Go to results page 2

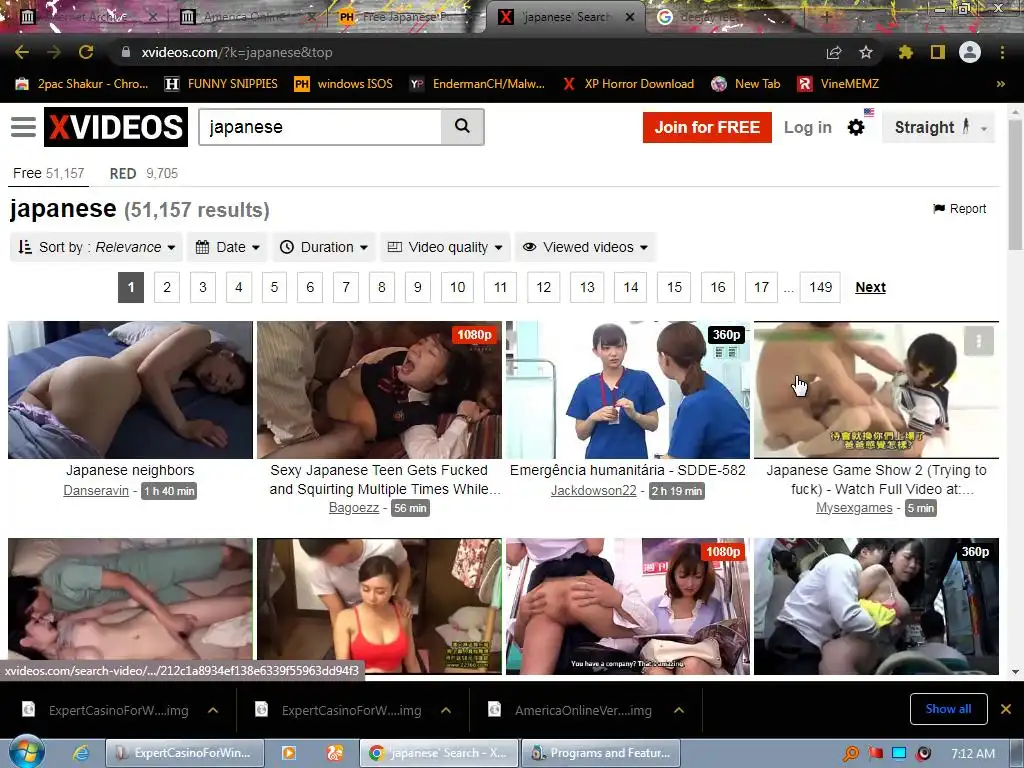pos(167,287)
